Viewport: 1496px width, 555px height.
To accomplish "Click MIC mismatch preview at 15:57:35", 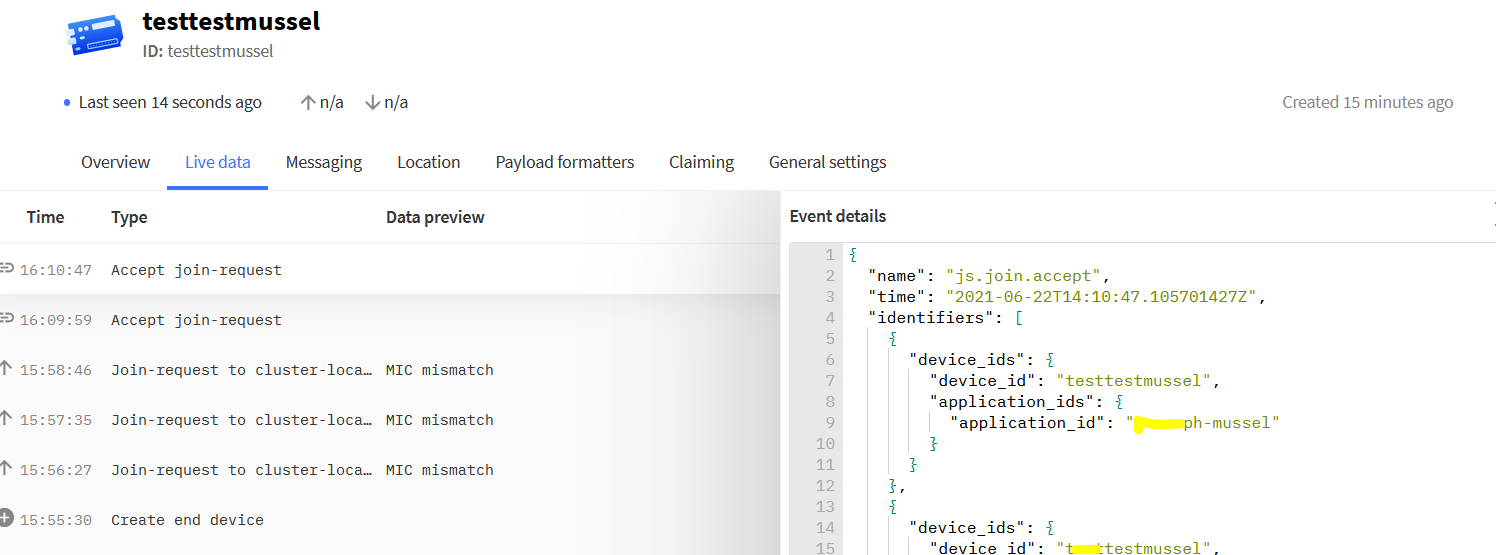I will click(440, 420).
